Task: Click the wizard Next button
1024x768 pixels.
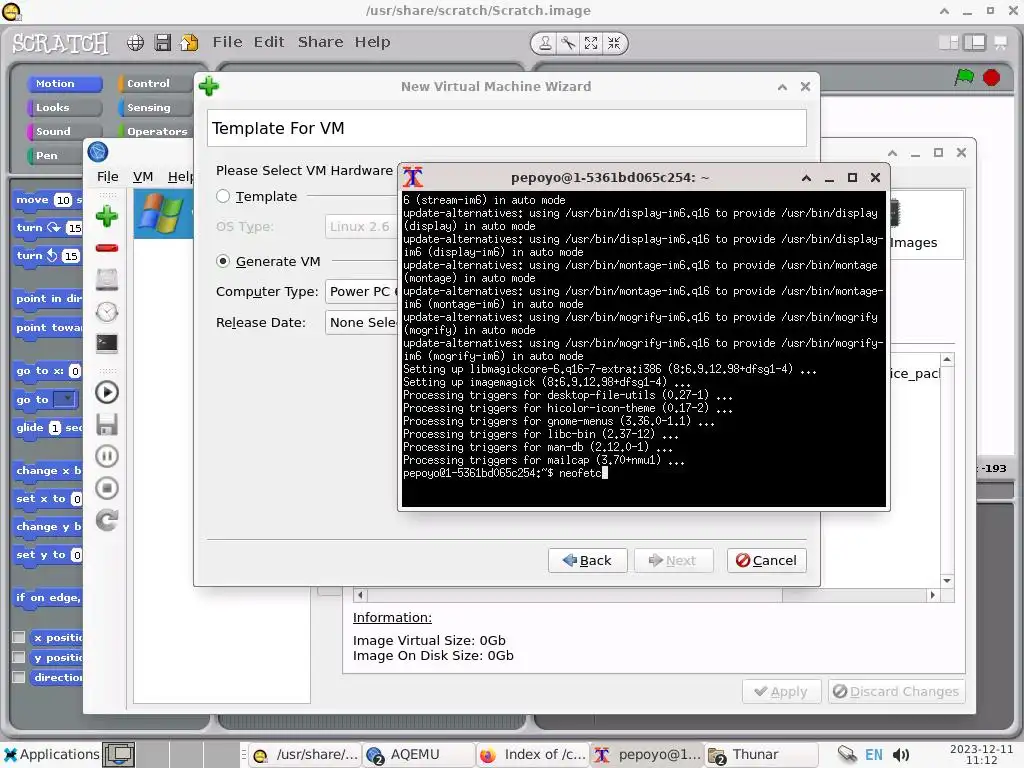Action: [673, 560]
